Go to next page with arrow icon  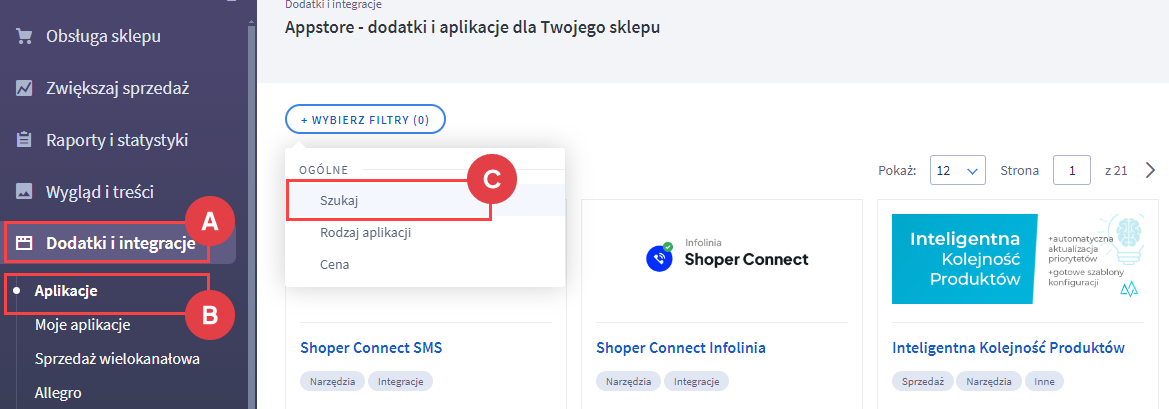click(1150, 170)
